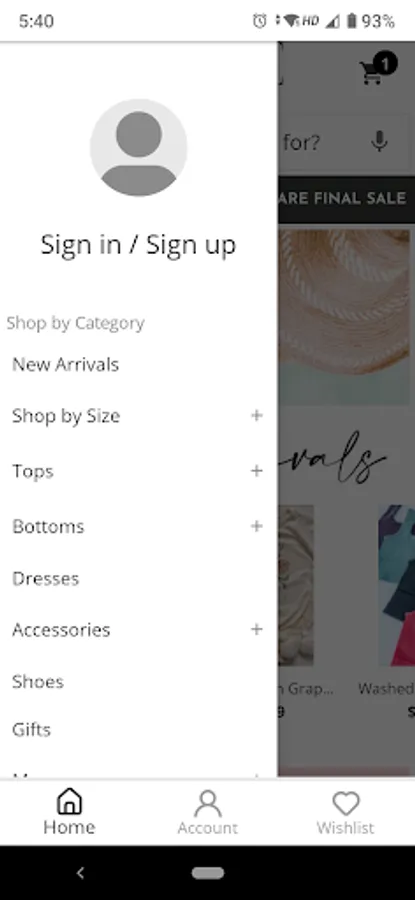Open New Arrivals in menu
Viewport: 415px width, 900px height.
pos(65,364)
